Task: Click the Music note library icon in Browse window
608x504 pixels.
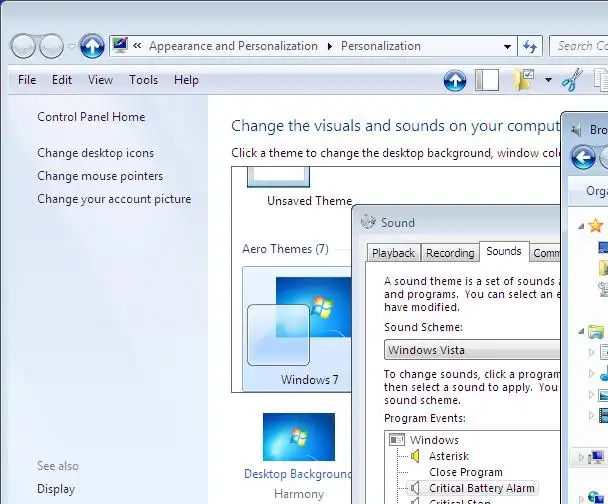Action: point(604,374)
